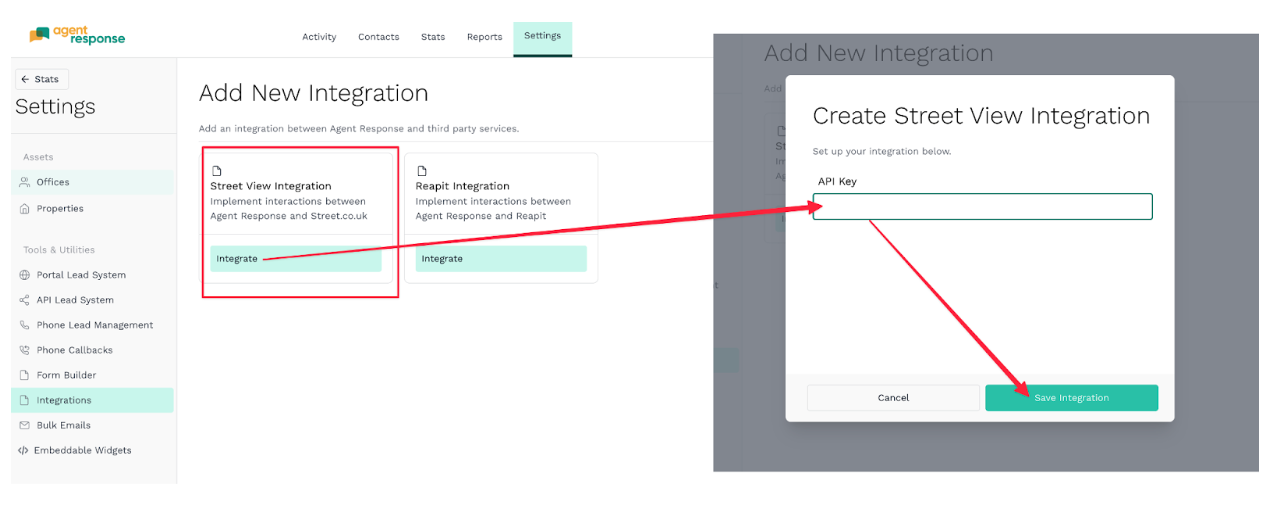The image size is (1286, 508).
Task: Go to the Reports tab
Action: (x=484, y=37)
